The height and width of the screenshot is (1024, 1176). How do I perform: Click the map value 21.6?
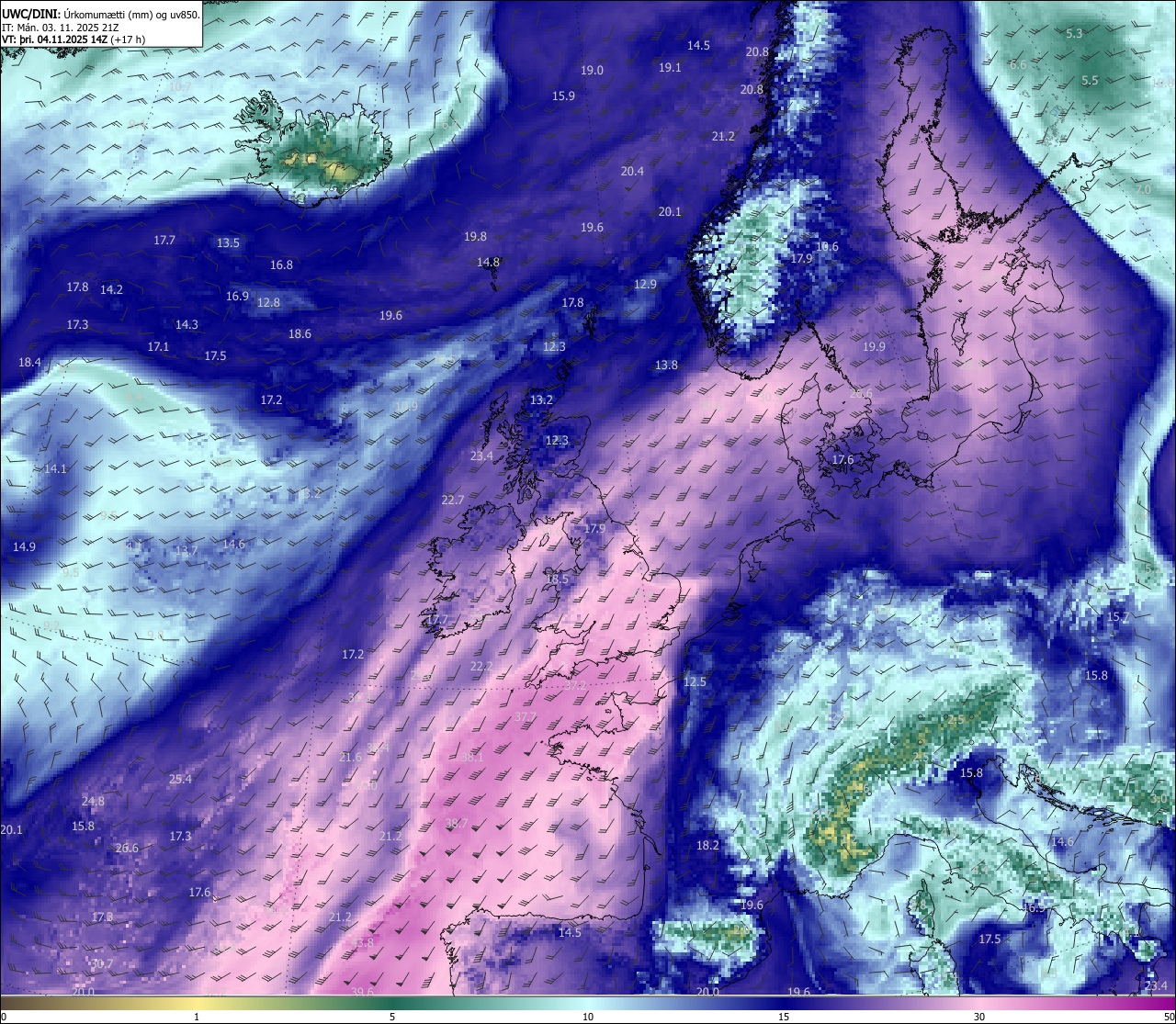click(351, 758)
